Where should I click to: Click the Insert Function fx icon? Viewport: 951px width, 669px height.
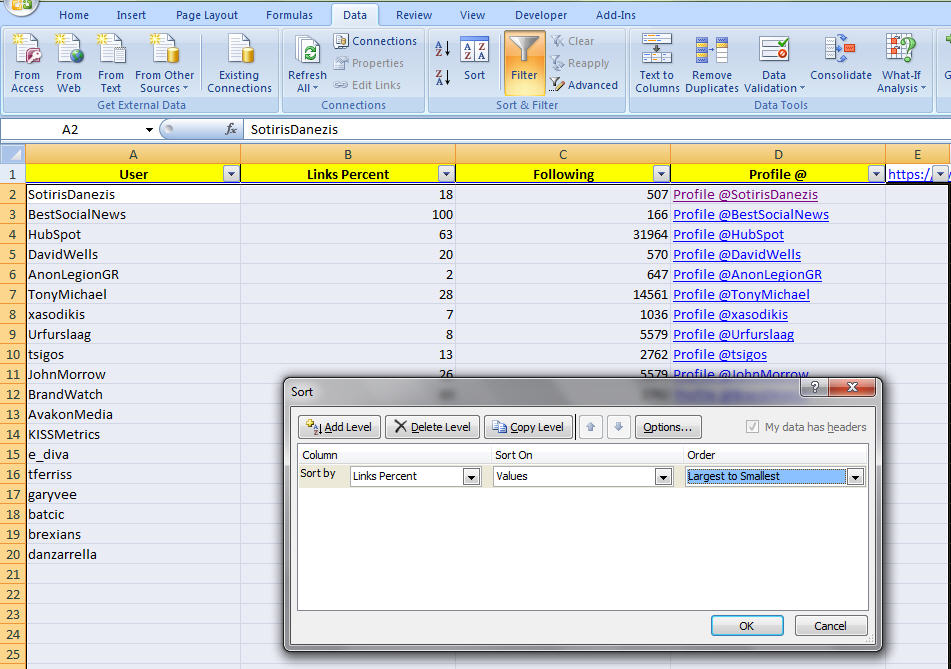(230, 129)
